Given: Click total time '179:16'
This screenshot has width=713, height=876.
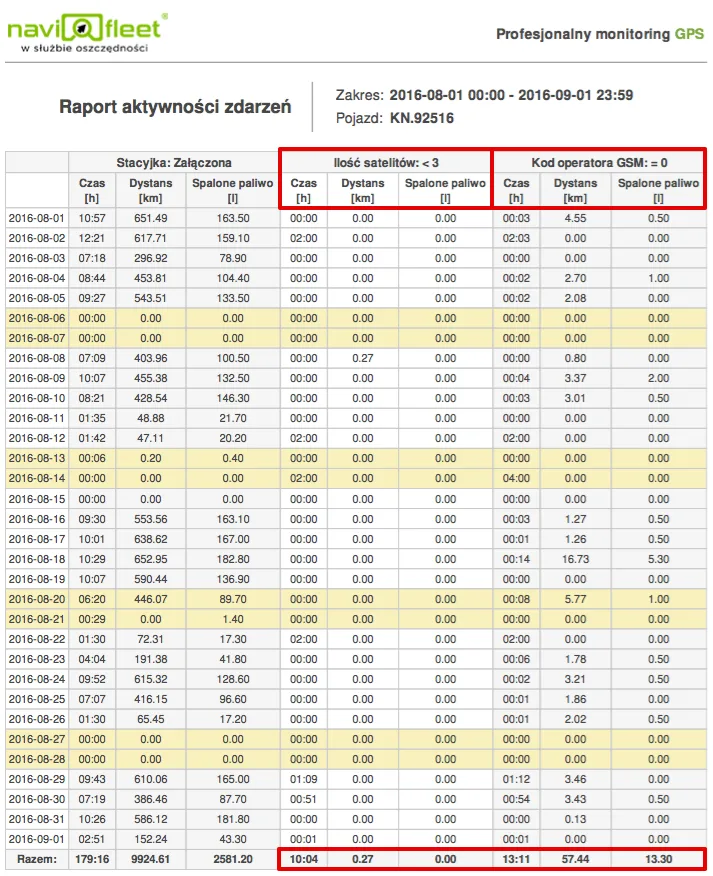Looking at the screenshot, I should point(92,860).
